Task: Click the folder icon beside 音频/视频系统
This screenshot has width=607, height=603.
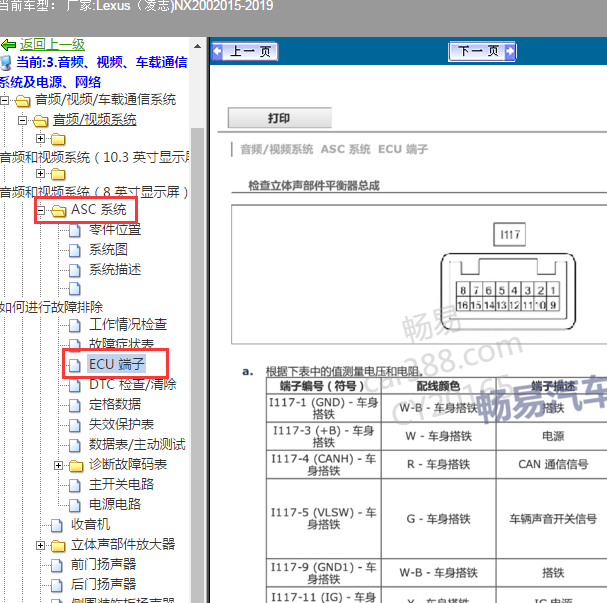Action: tap(41, 121)
